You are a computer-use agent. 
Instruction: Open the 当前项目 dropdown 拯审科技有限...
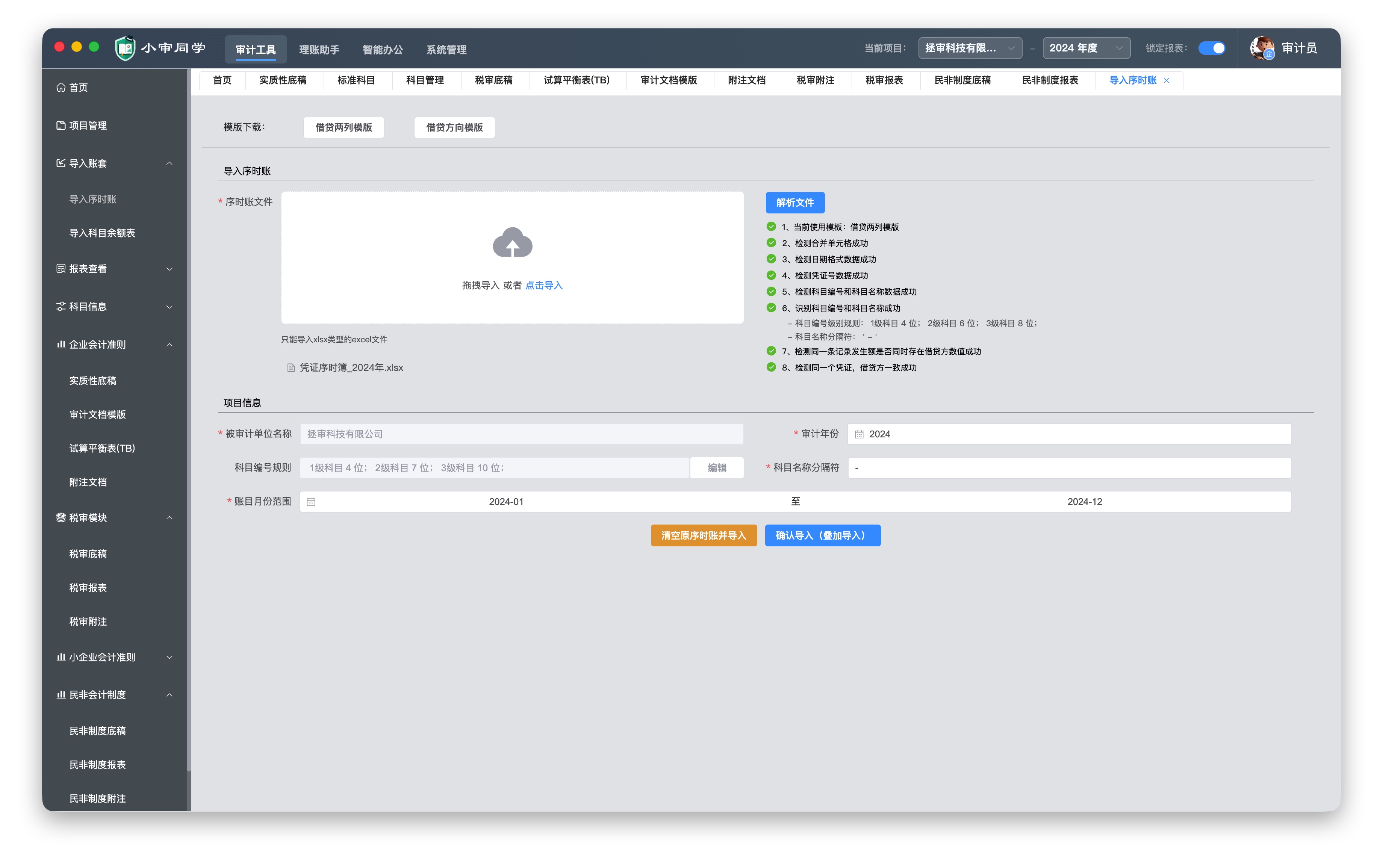click(x=970, y=48)
